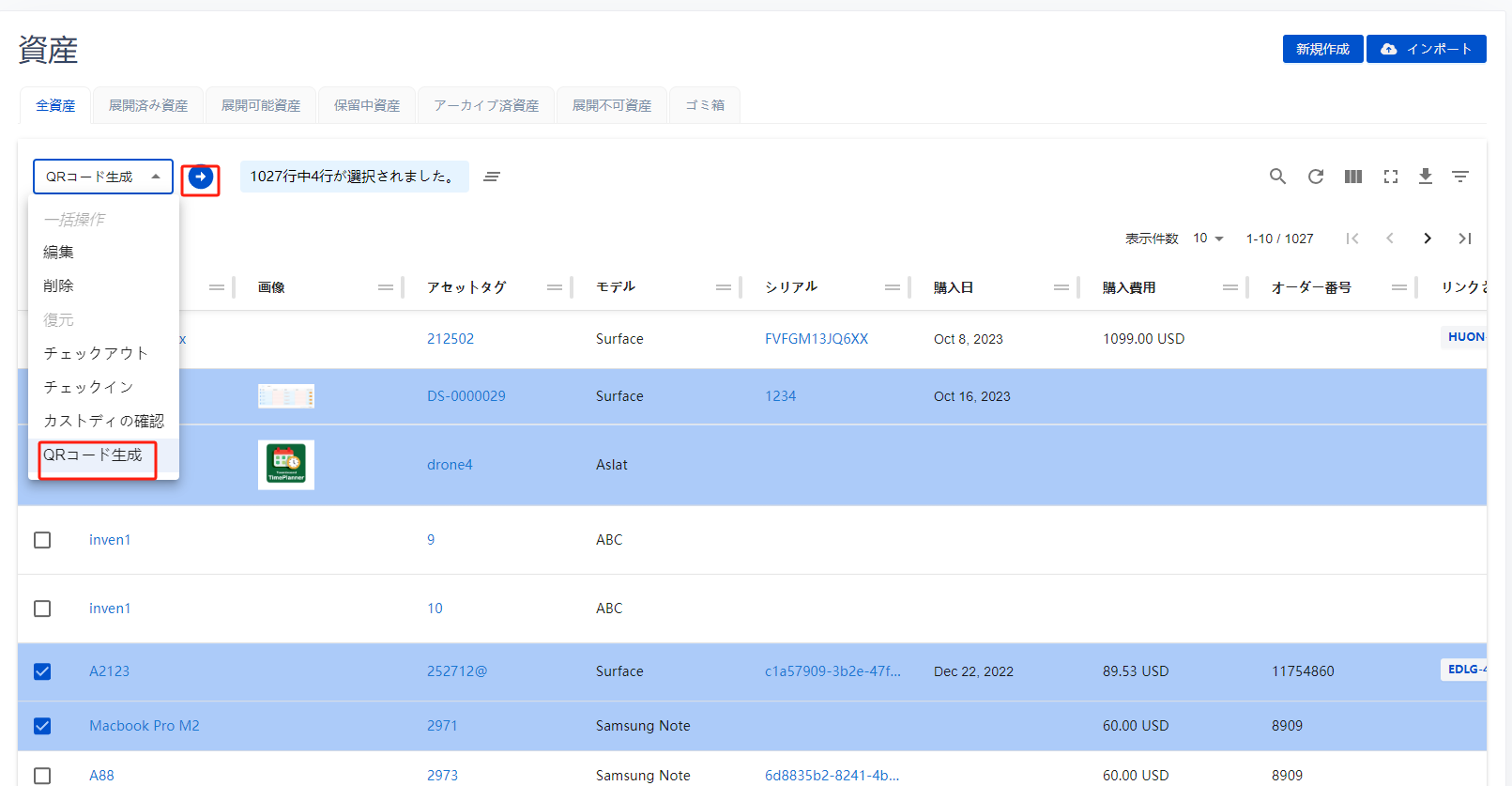Open the column visibility icon
Image resolution: width=1512 pixels, height=786 pixels.
[1352, 177]
